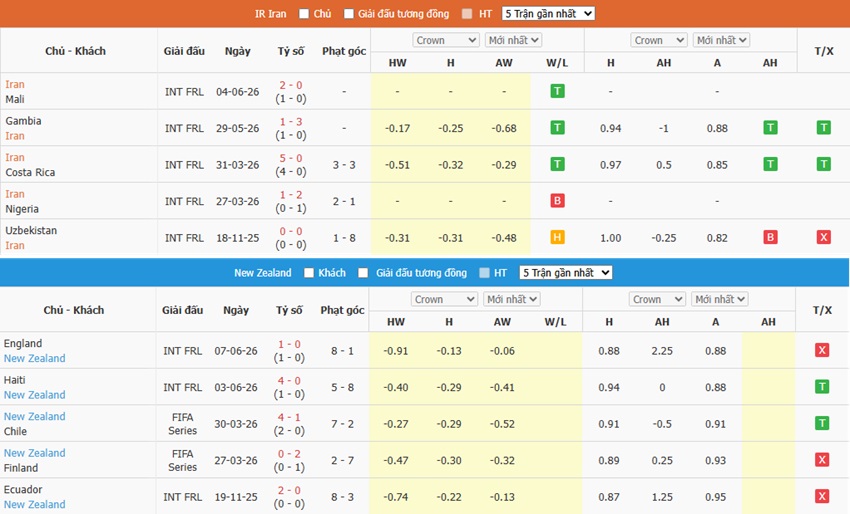Screen dimensions: 850x514
Task: Click FIFA Series label in Chile row
Action: 182,424
